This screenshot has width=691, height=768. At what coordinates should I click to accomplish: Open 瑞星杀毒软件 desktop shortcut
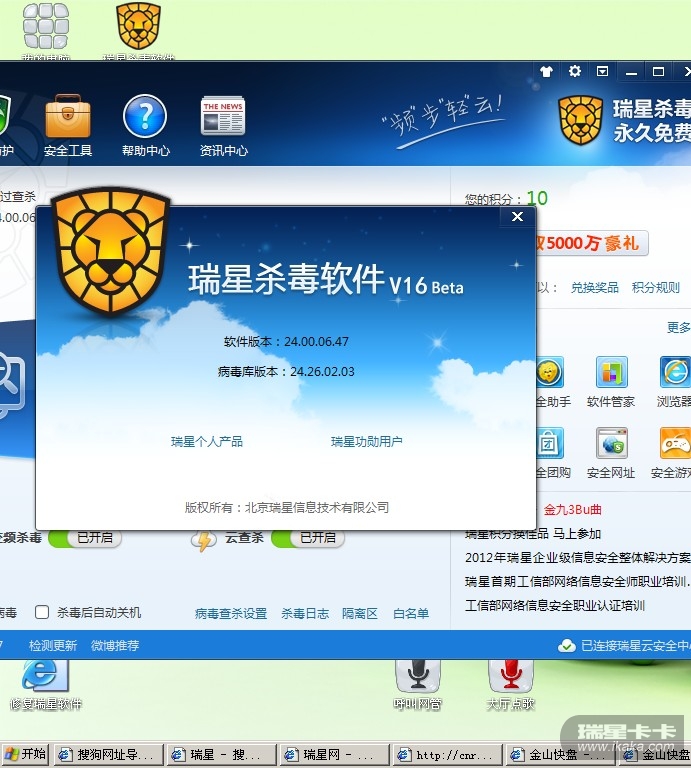coord(138,29)
